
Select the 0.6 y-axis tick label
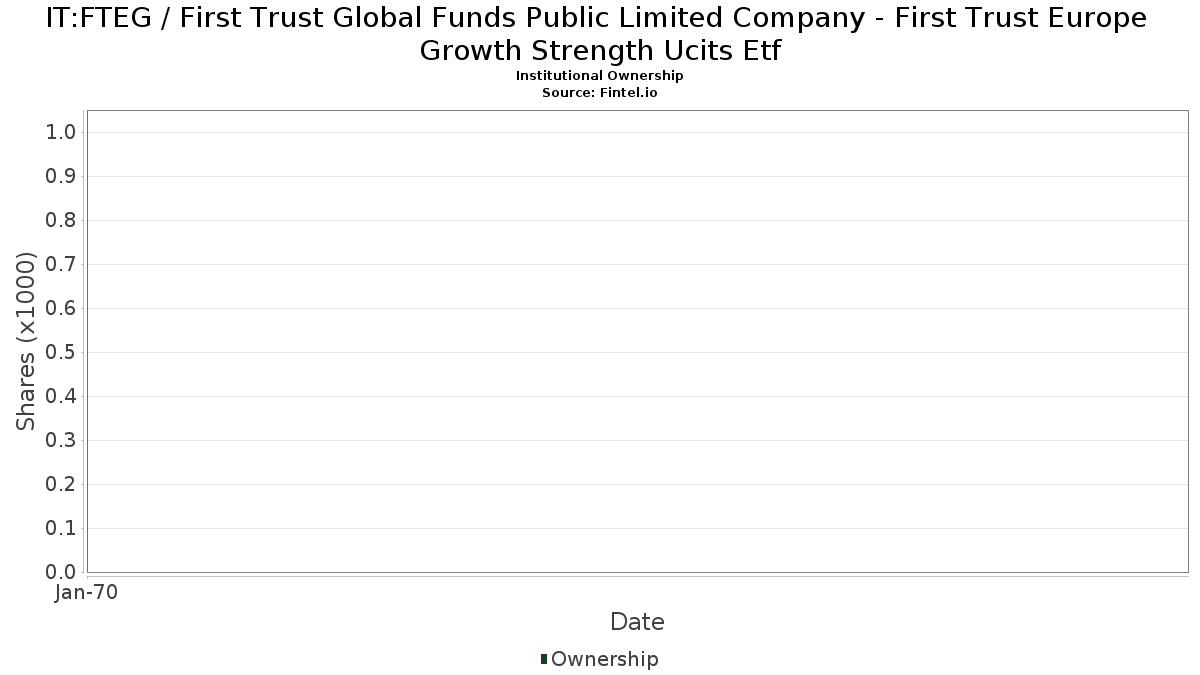coord(63,309)
